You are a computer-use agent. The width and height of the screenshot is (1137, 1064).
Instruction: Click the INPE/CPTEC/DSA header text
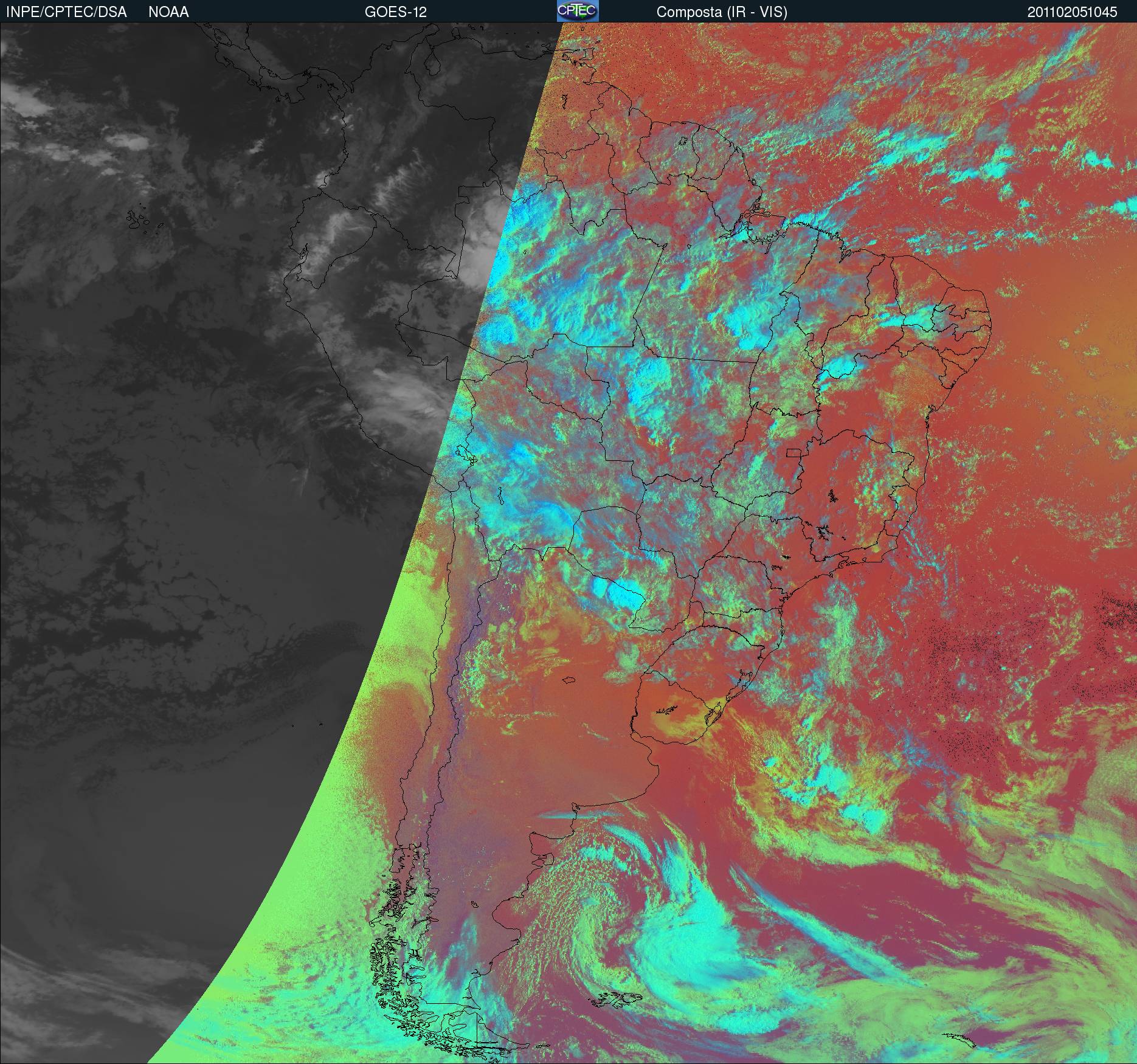tap(66, 12)
